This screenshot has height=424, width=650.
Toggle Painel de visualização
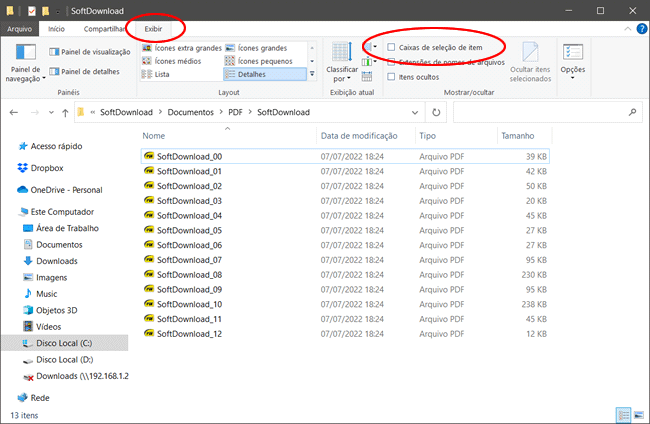coord(93,52)
